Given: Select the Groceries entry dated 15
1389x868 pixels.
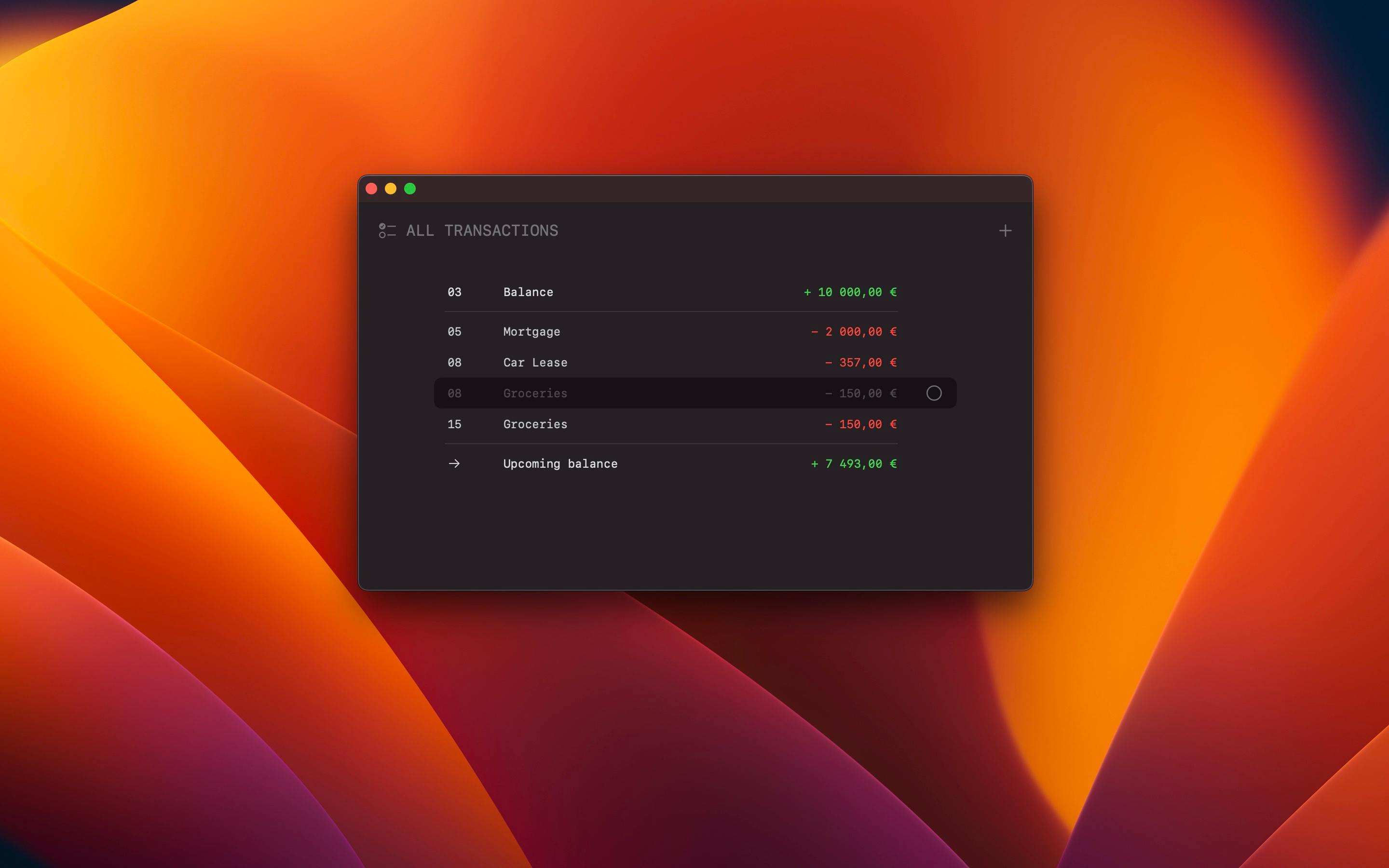Looking at the screenshot, I should [535, 424].
